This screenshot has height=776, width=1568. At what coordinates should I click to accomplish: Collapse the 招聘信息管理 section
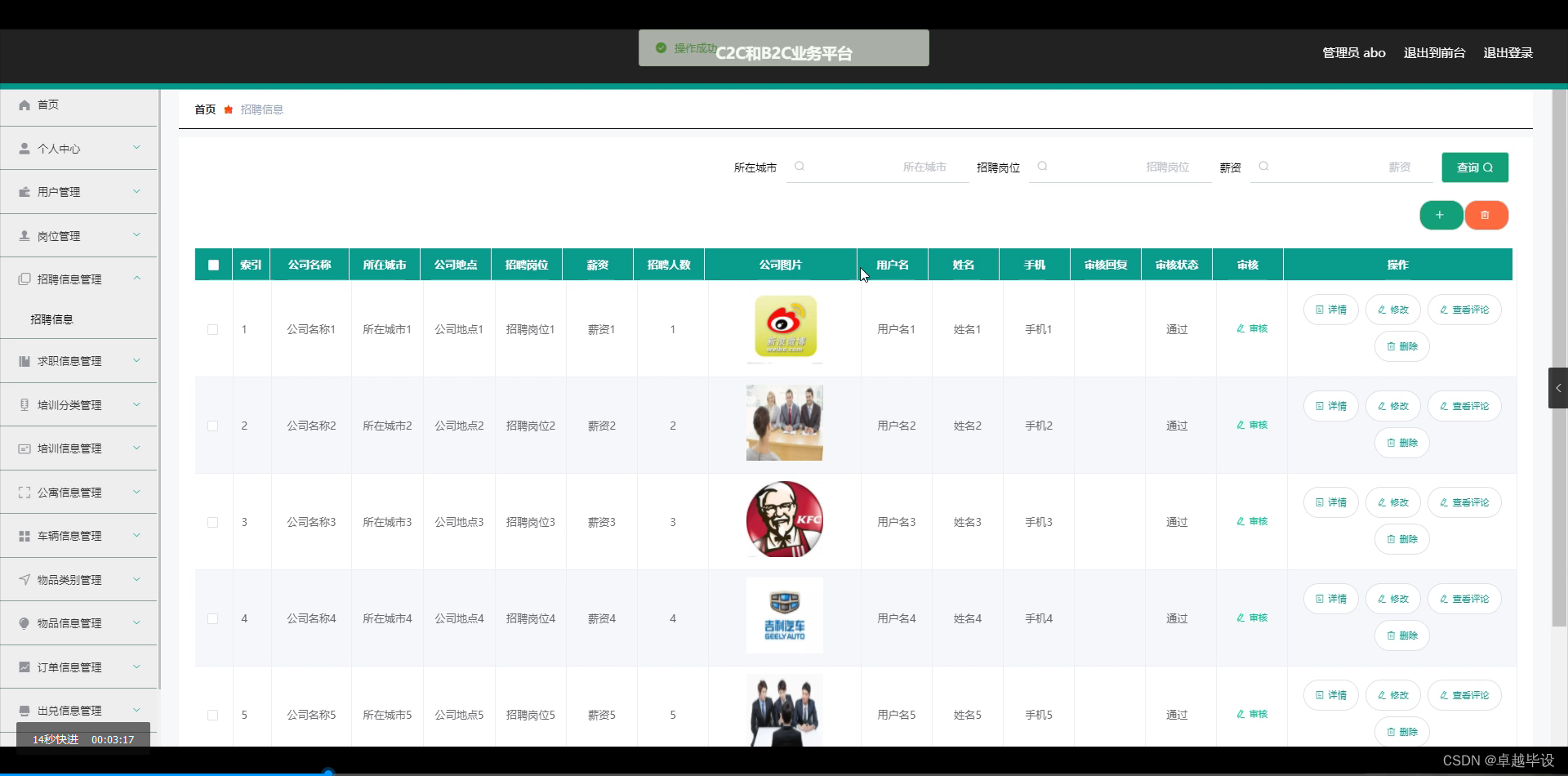(x=136, y=279)
